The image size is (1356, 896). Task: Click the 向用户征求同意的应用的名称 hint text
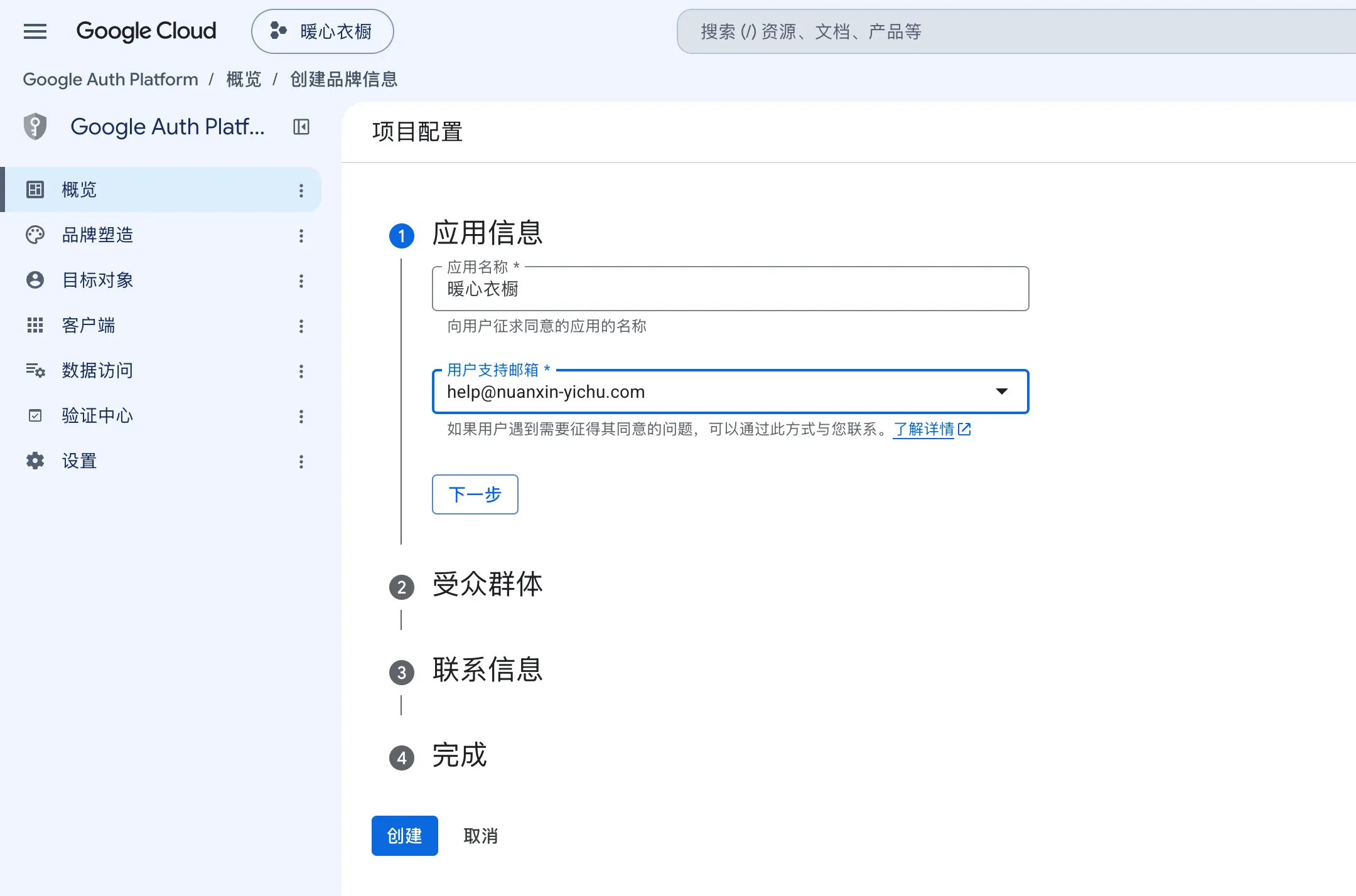tap(547, 326)
